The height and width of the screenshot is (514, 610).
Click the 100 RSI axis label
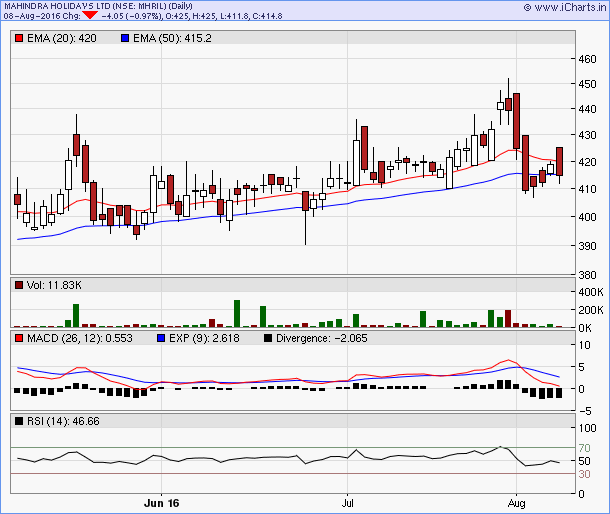587,428
